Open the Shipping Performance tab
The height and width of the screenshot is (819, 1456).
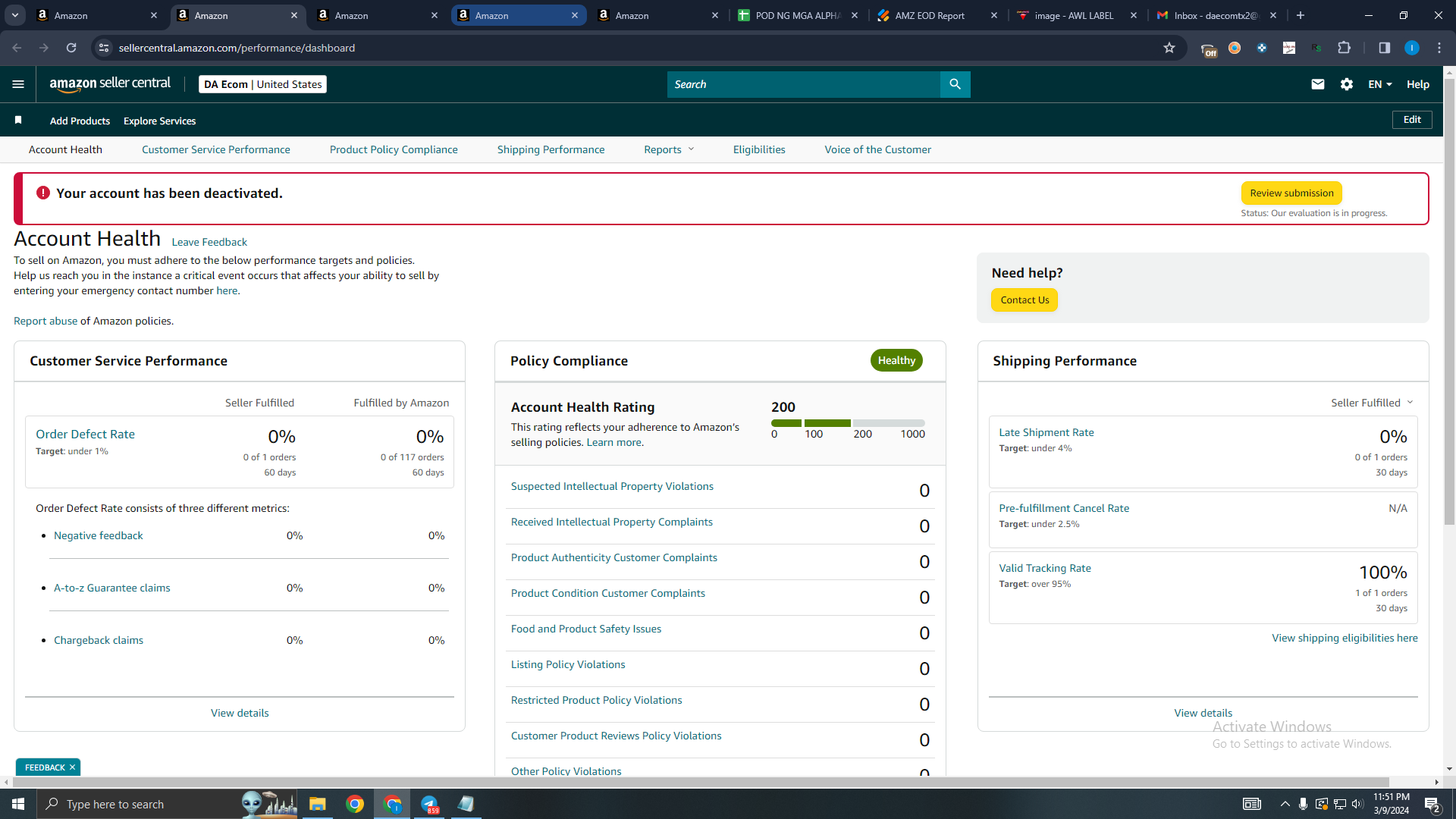551,149
